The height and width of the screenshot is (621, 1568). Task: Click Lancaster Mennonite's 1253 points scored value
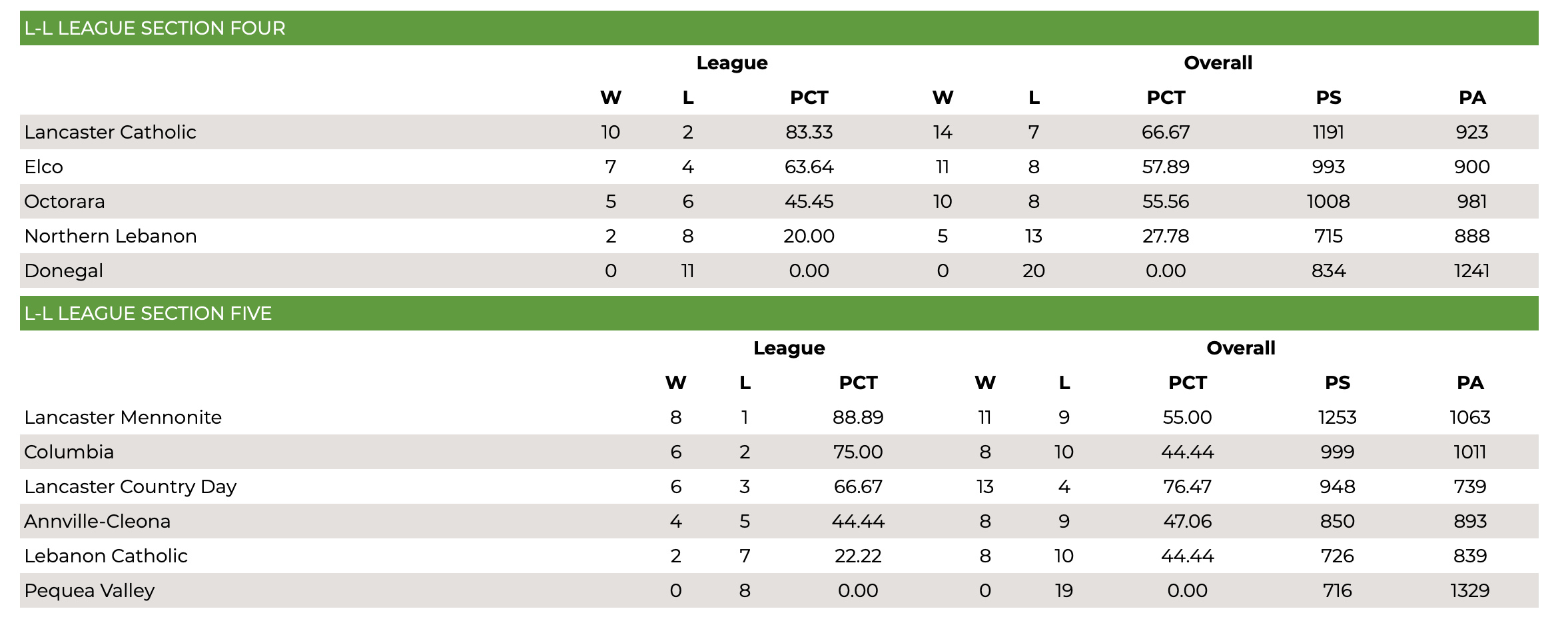pos(1337,417)
